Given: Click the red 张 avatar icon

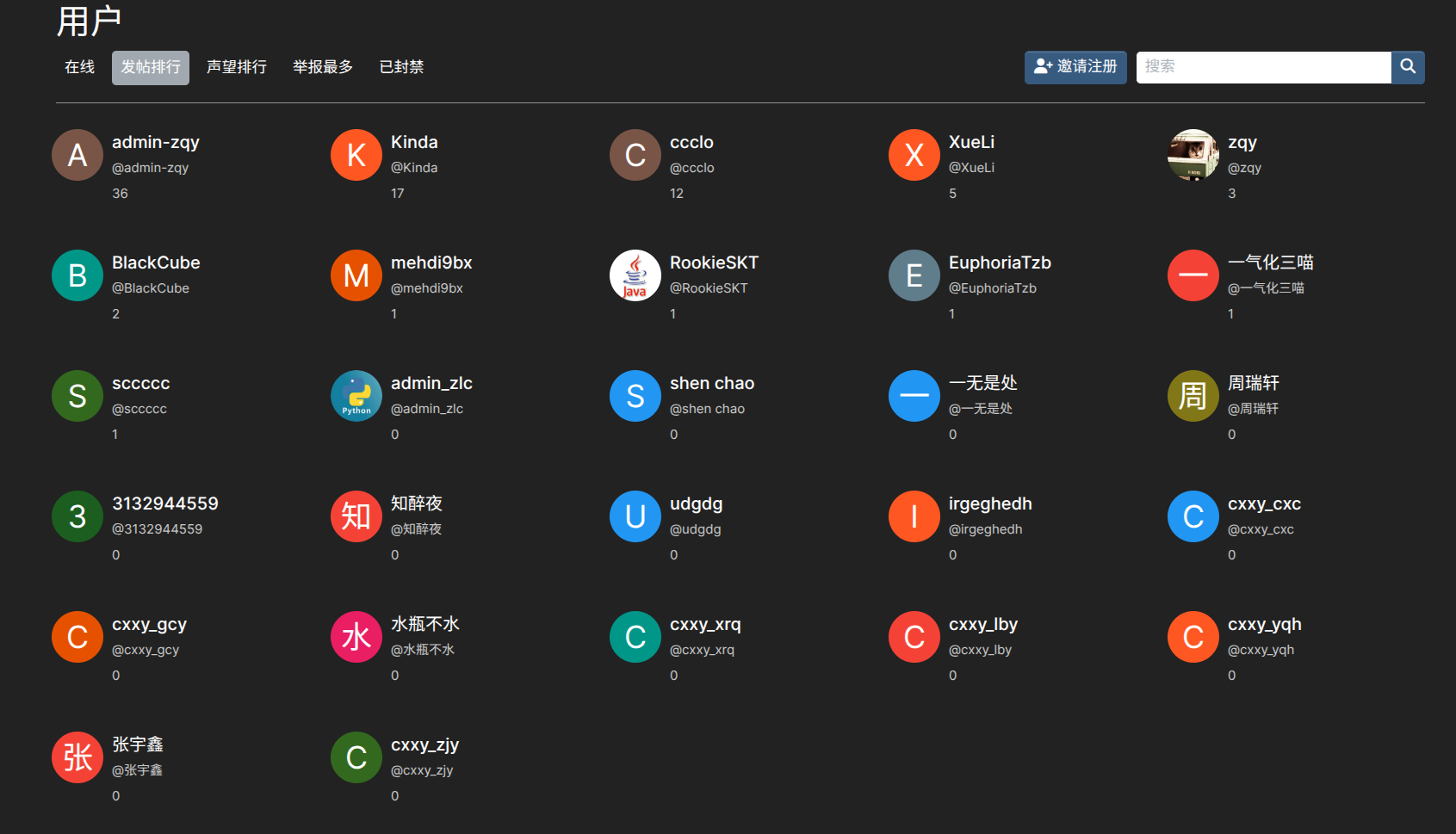Looking at the screenshot, I should [77, 757].
